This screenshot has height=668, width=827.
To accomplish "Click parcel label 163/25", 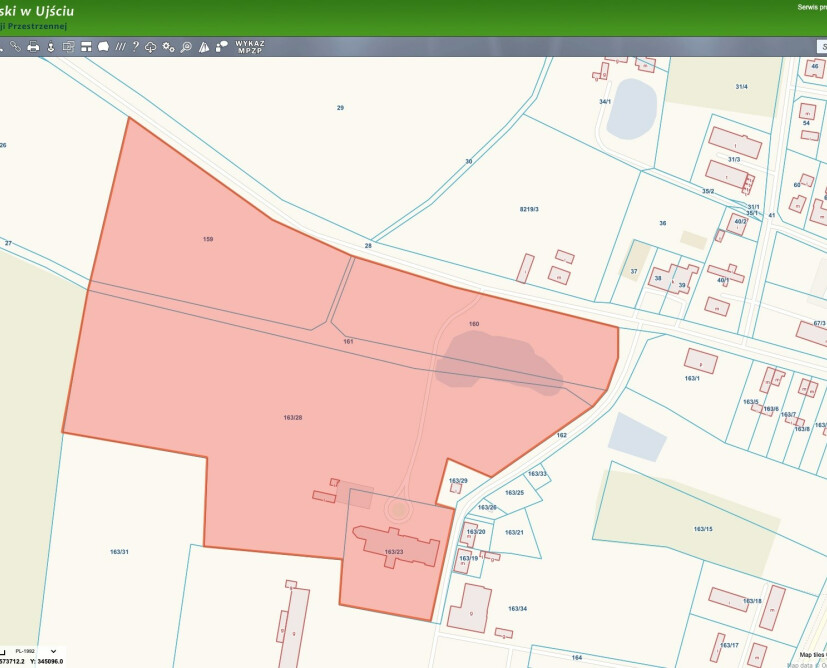I will [x=514, y=493].
